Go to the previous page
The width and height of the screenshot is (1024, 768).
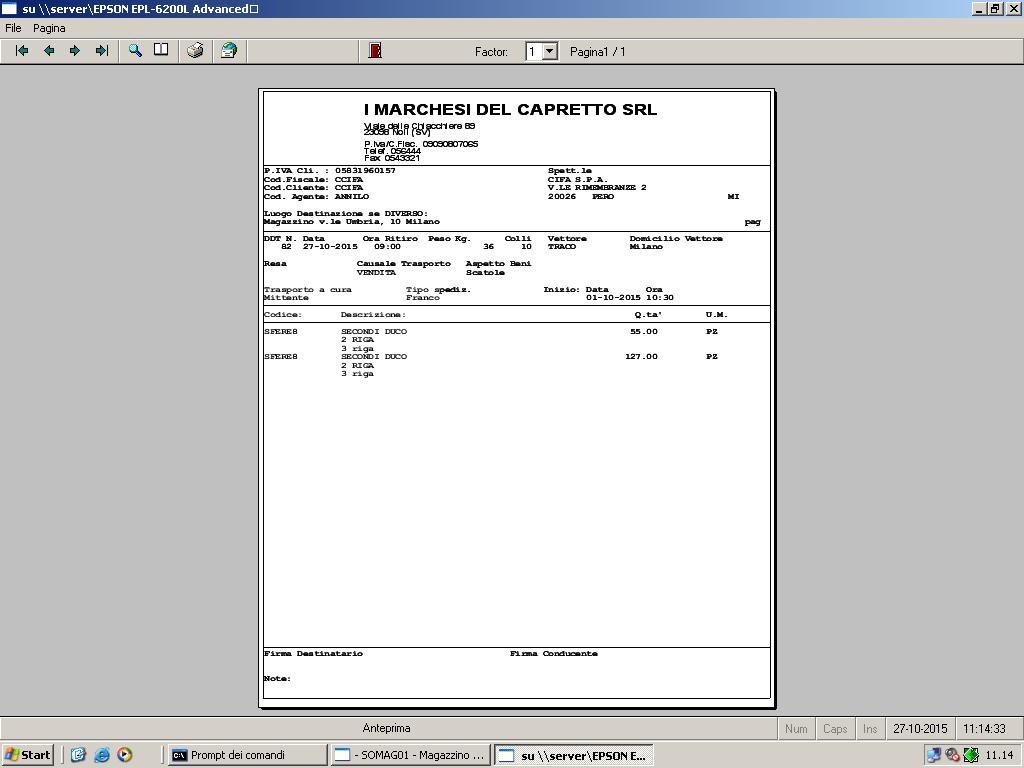coord(49,51)
